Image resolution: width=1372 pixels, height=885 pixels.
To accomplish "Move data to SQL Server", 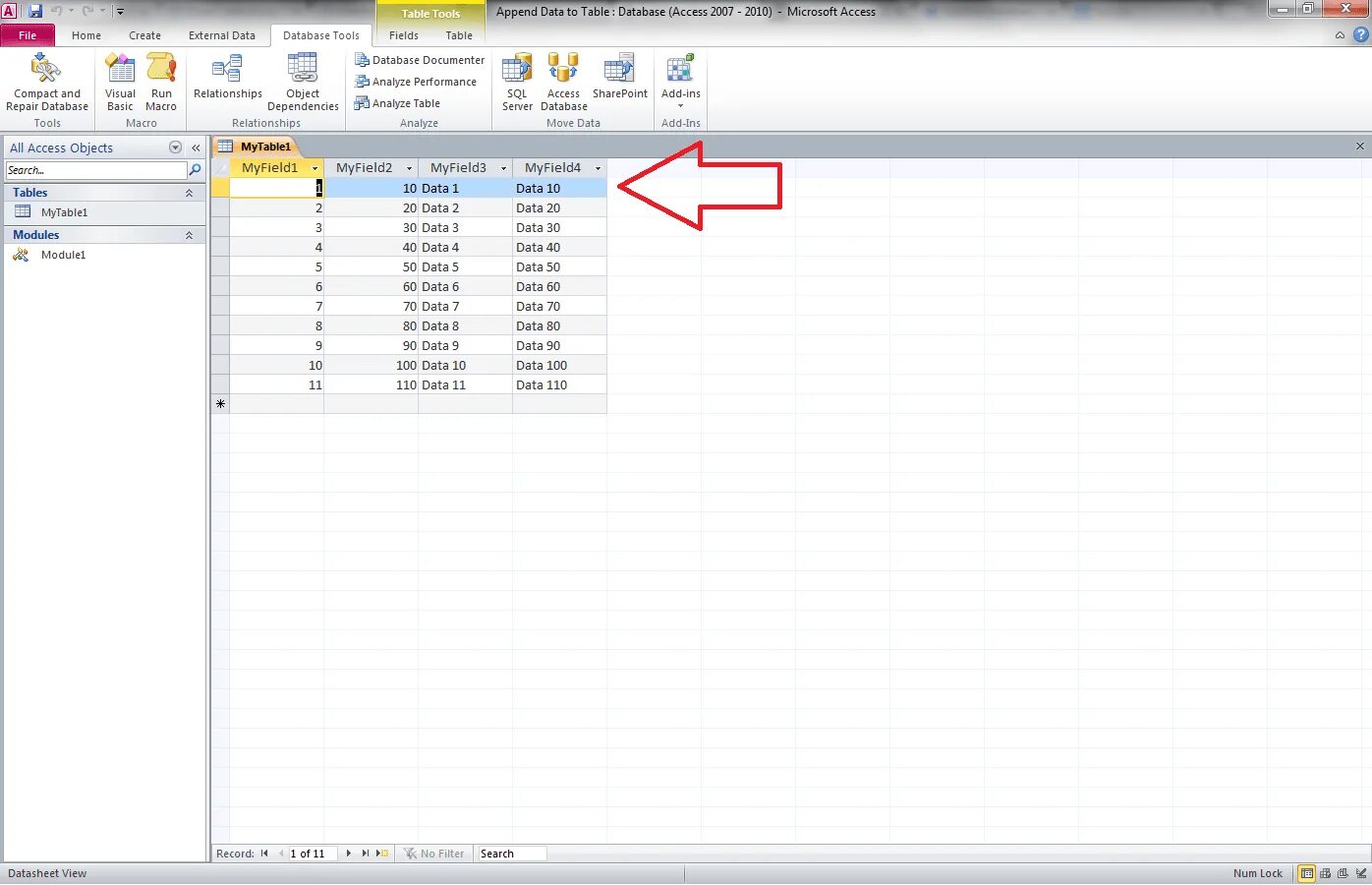I will pyautogui.click(x=517, y=83).
